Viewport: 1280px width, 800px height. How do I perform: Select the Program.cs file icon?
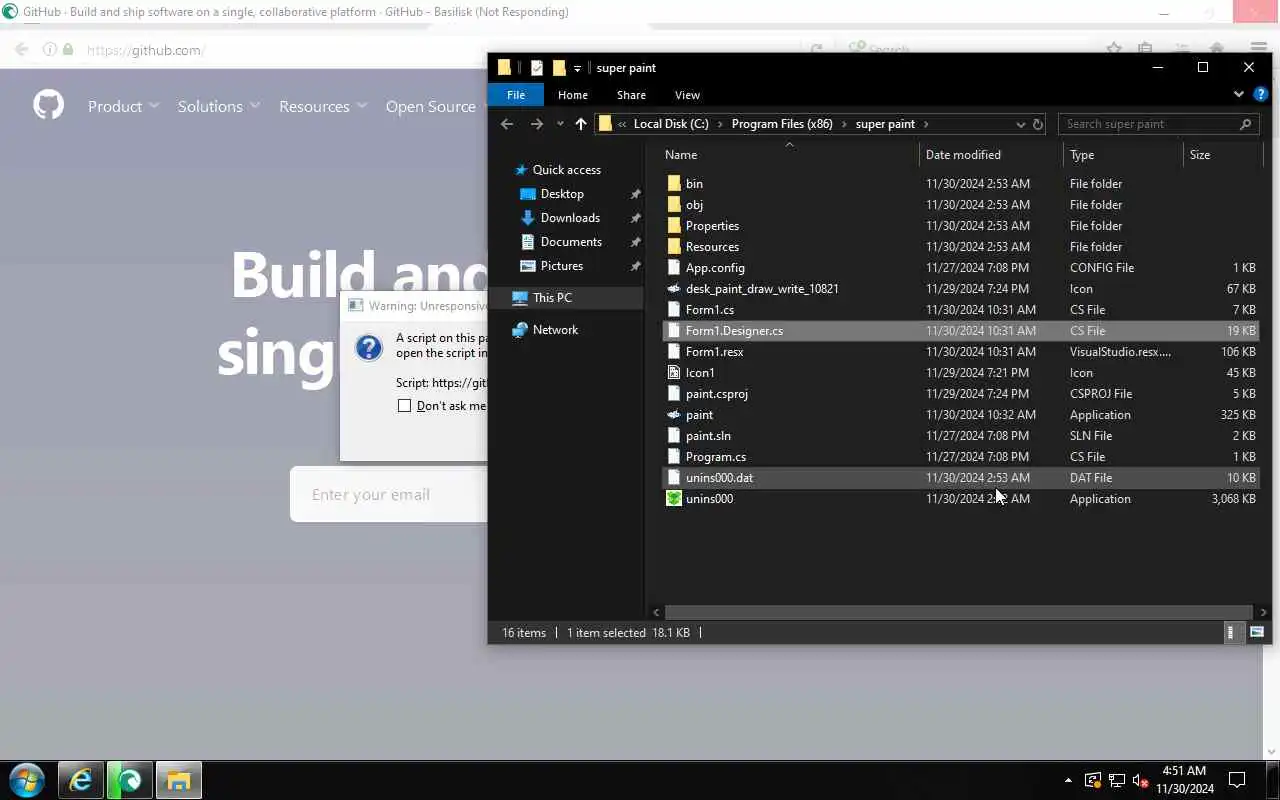tap(674, 456)
